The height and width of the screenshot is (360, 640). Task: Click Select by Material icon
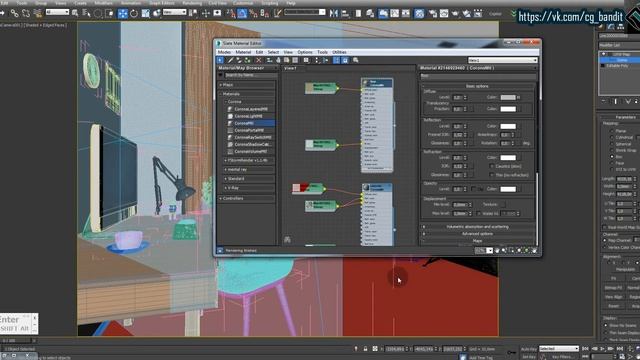(x=356, y=60)
